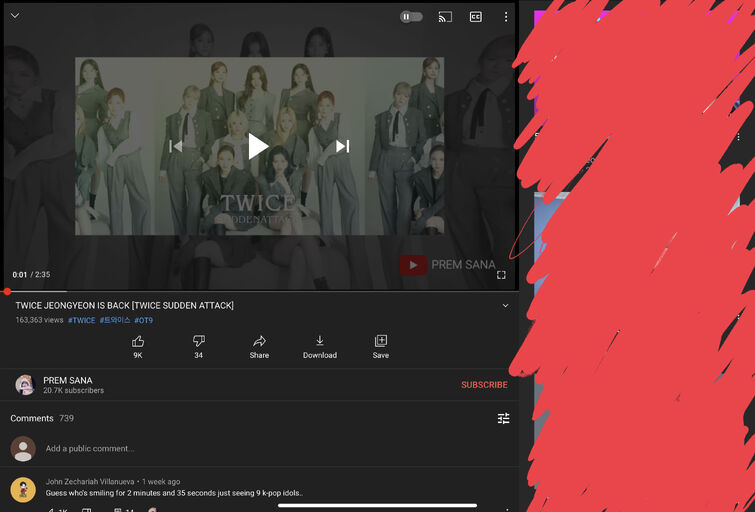Click the red progress bar scrubber
The image size is (755, 512).
[6, 291]
